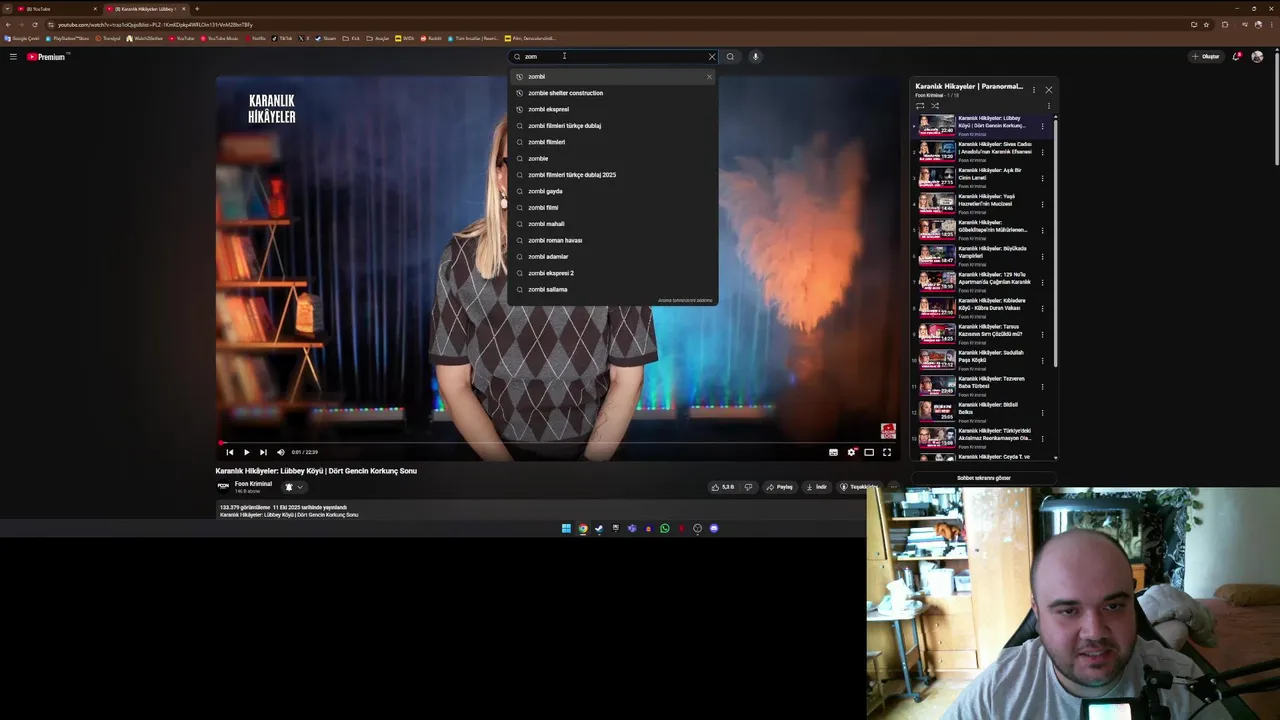Open Netflix bookmark
The height and width of the screenshot is (720, 1280).
pyautogui.click(x=255, y=38)
